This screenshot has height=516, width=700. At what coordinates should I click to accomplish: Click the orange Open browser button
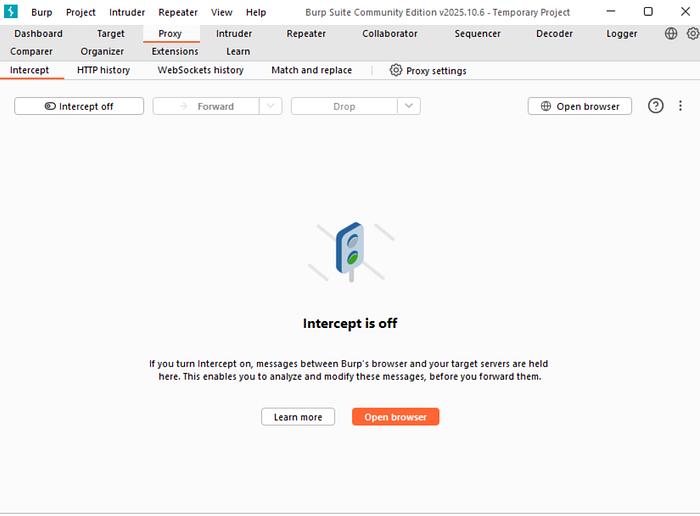(396, 417)
